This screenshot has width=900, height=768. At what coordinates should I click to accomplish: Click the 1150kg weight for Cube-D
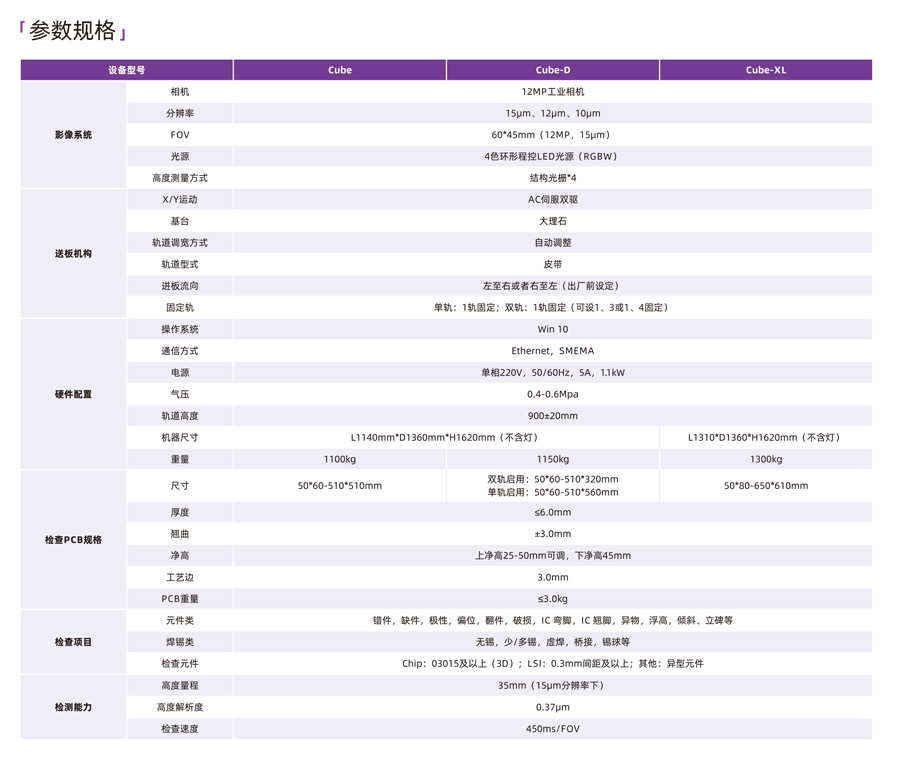(553, 460)
